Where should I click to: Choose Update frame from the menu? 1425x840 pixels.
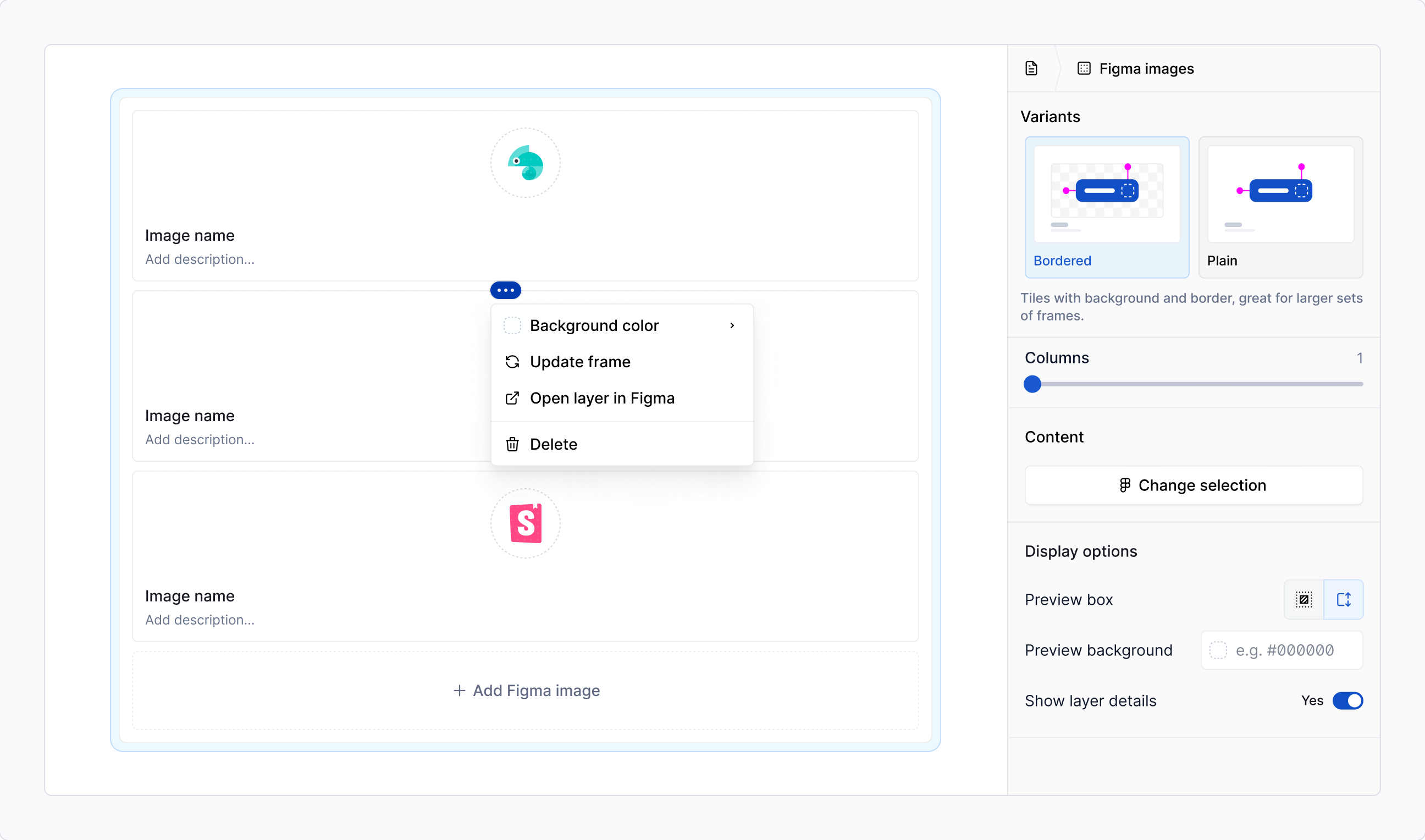[x=581, y=362]
